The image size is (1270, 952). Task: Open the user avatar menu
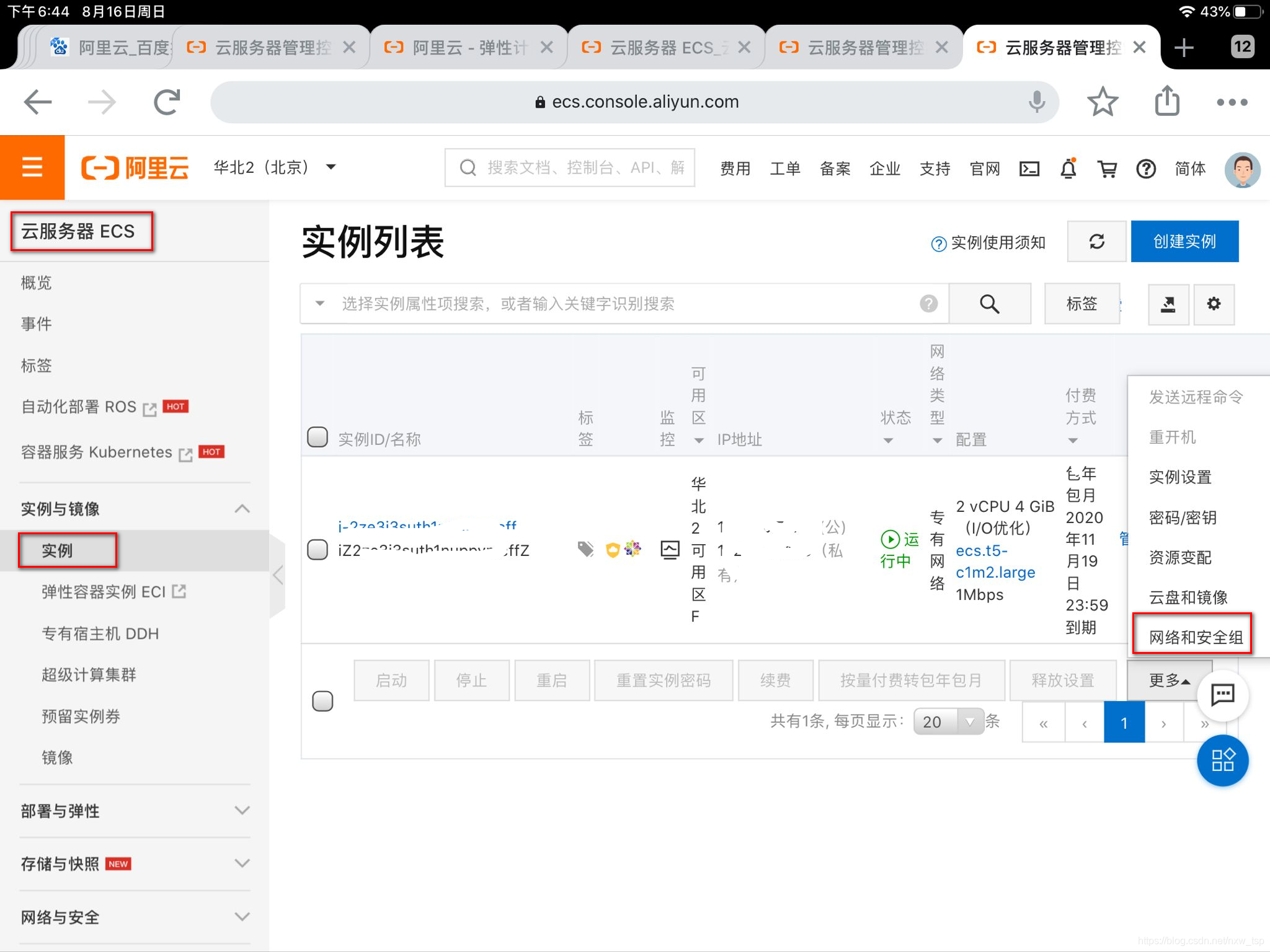(x=1242, y=169)
